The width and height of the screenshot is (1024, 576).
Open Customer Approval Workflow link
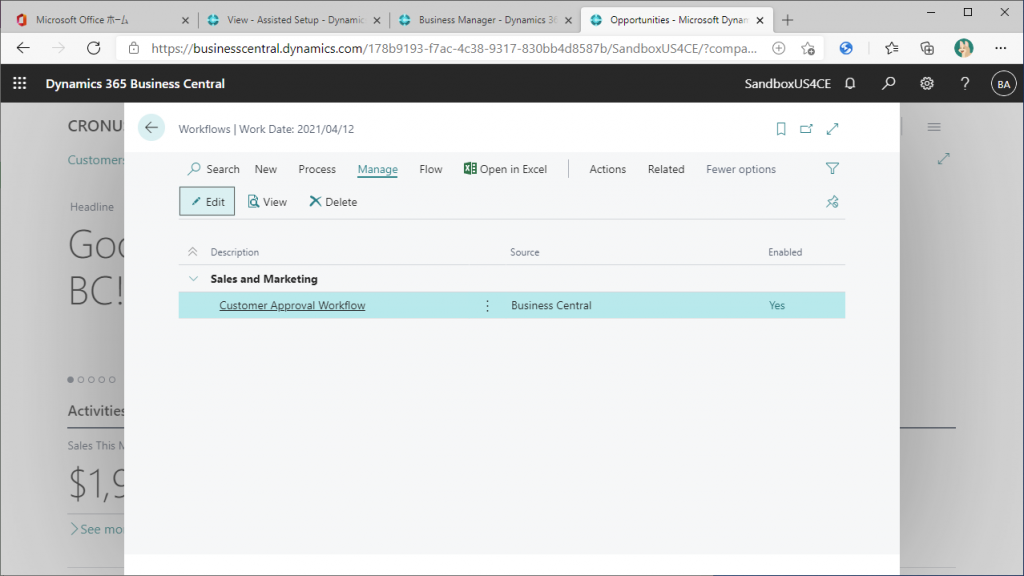[292, 306]
